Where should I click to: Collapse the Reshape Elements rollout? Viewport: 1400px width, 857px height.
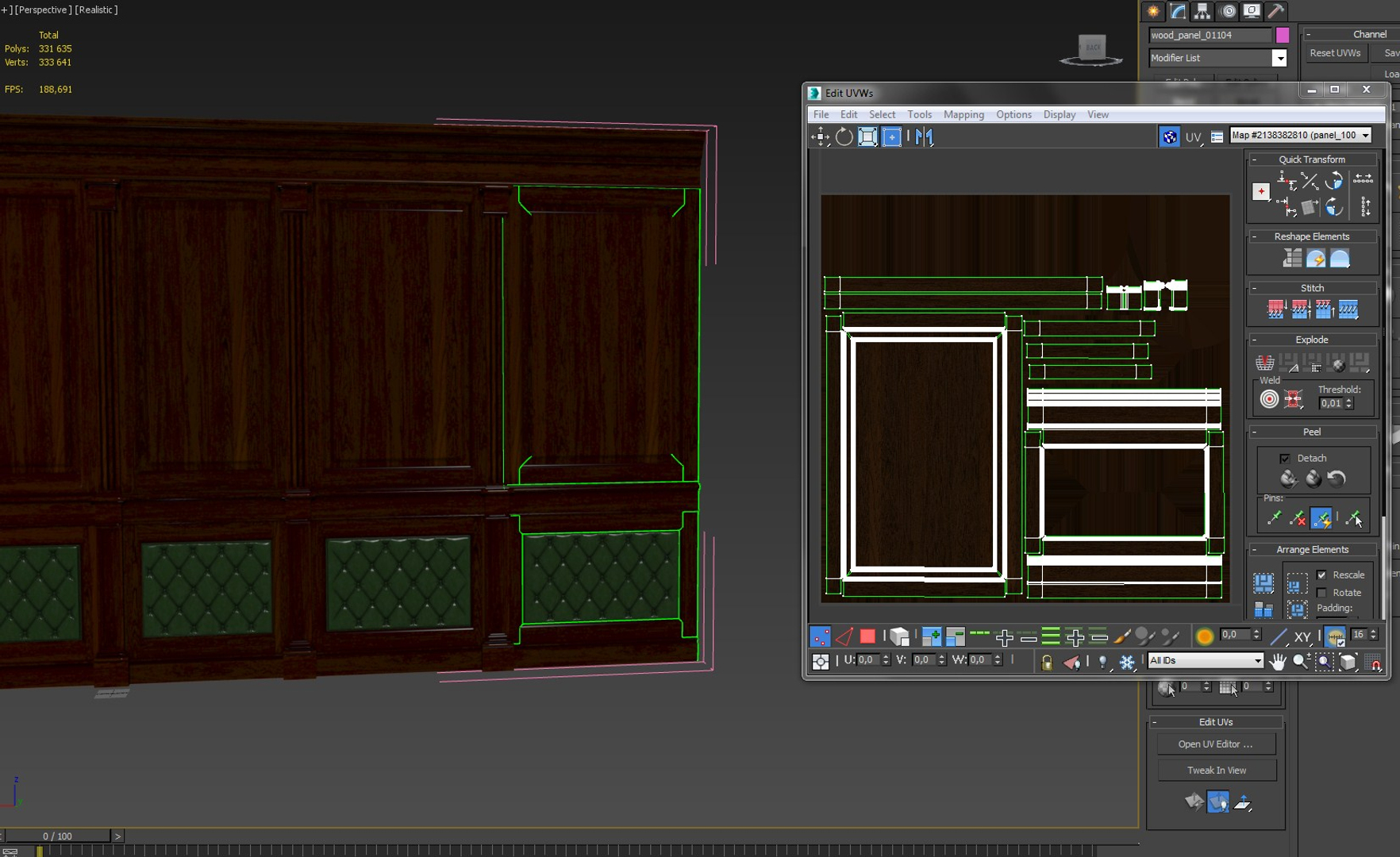[1313, 236]
